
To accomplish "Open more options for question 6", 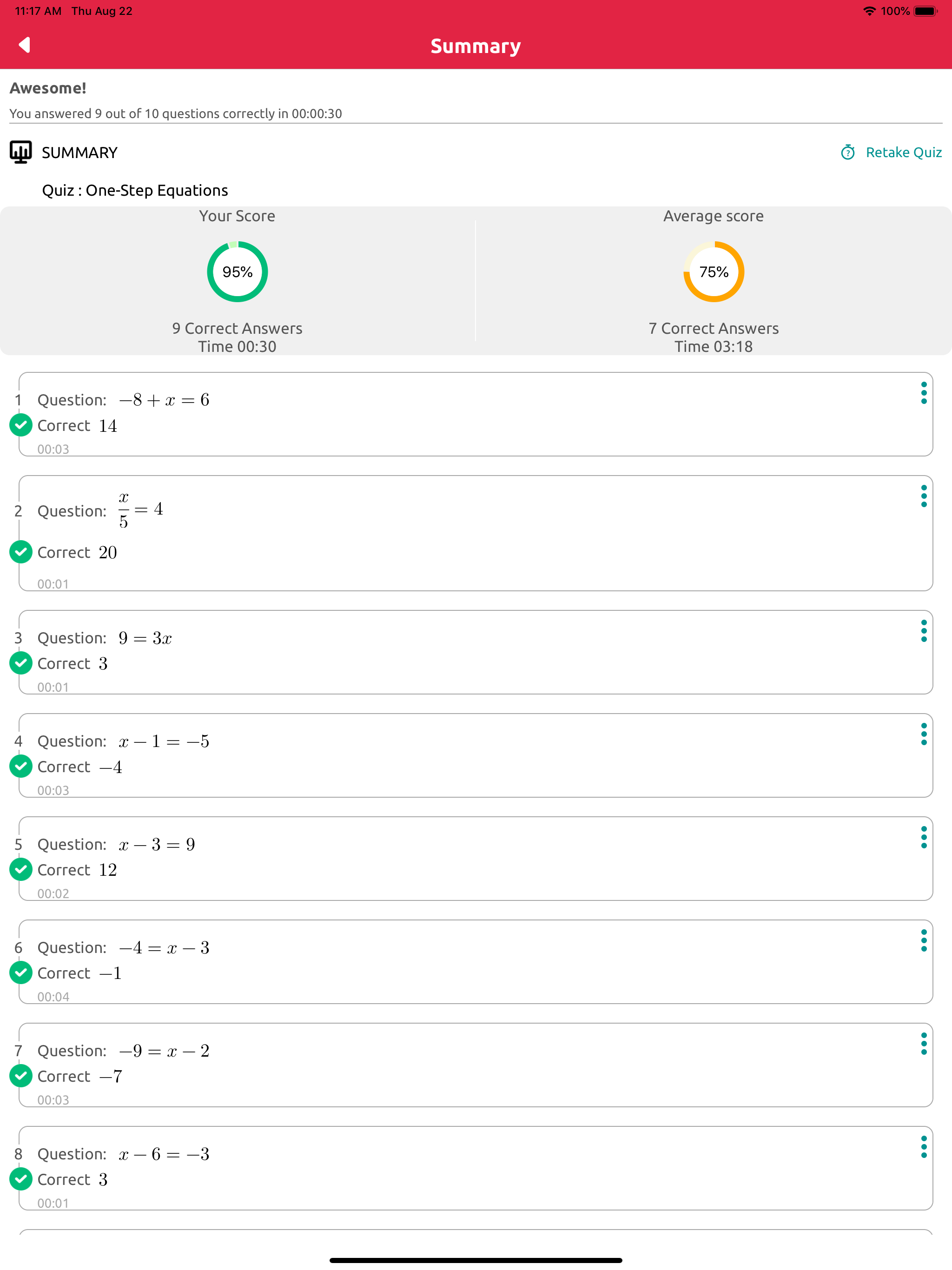I will [923, 941].
